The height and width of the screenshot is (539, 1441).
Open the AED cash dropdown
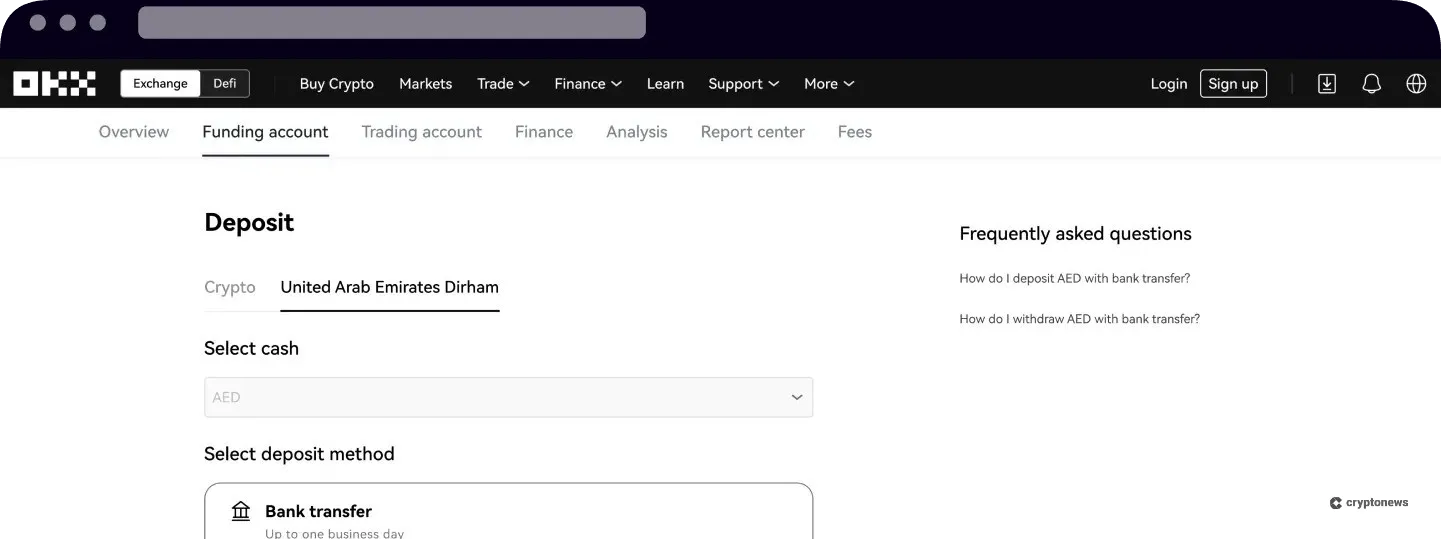[508, 397]
